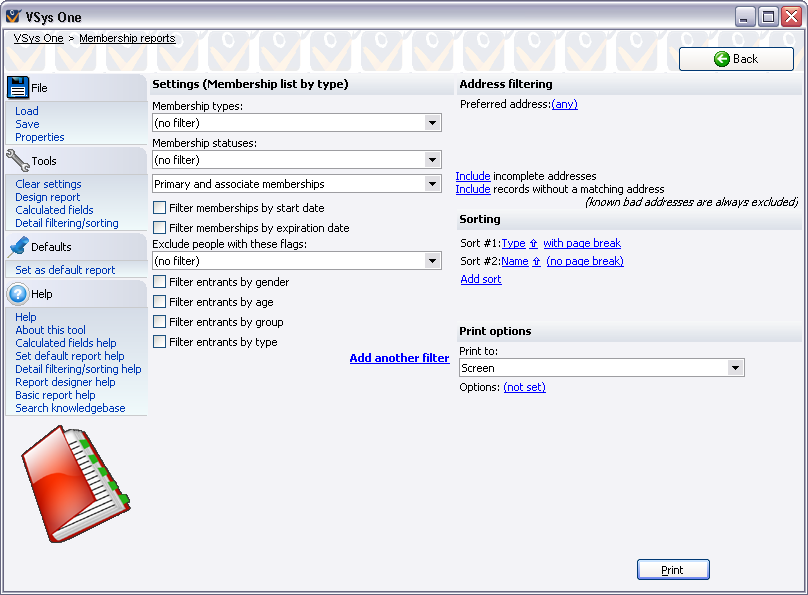Click the Tools section header

click(76, 161)
